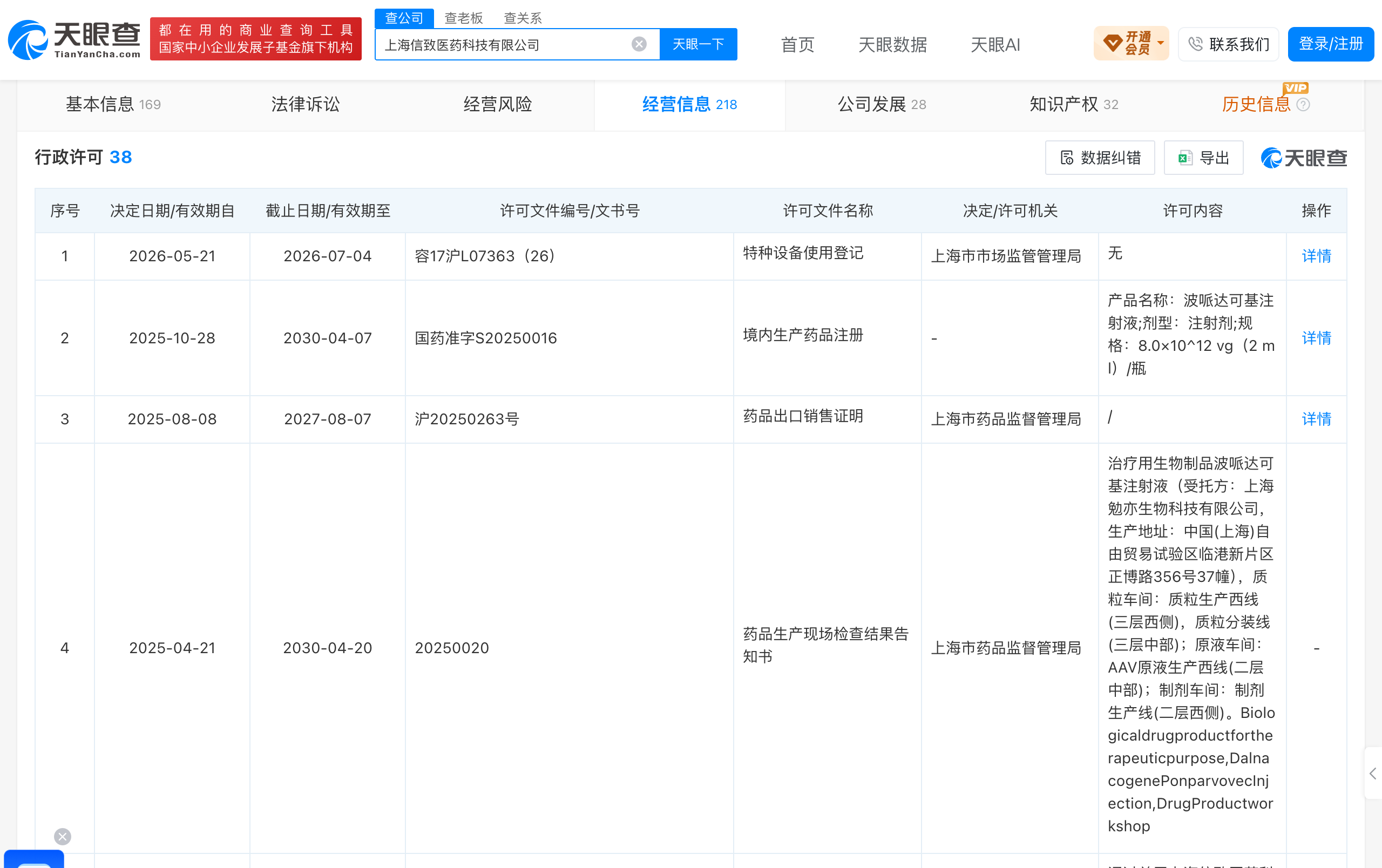Click the 数据纠错 button
This screenshot has width=1382, height=868.
coord(1100,158)
